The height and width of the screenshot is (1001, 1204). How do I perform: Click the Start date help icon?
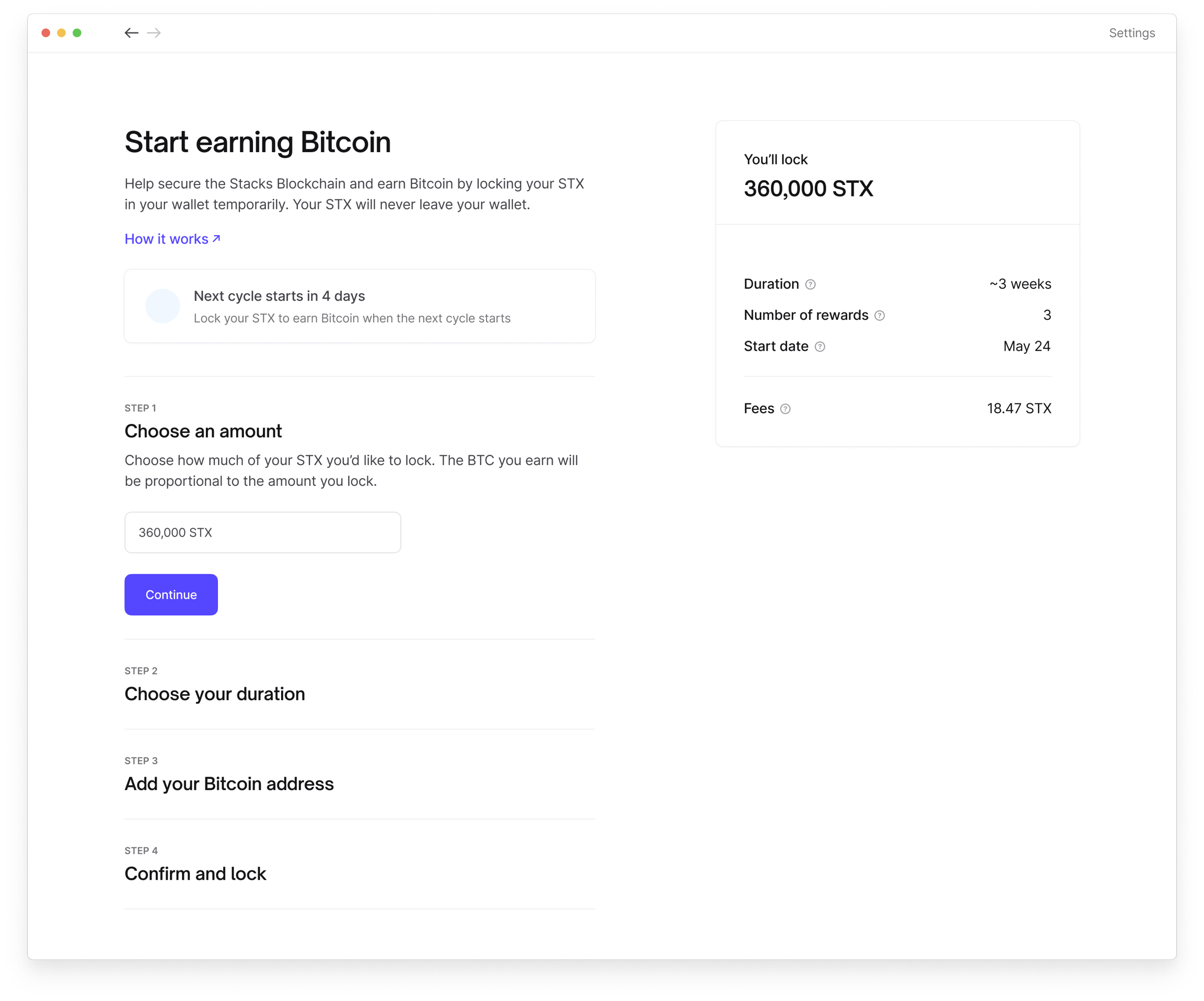pyautogui.click(x=820, y=346)
